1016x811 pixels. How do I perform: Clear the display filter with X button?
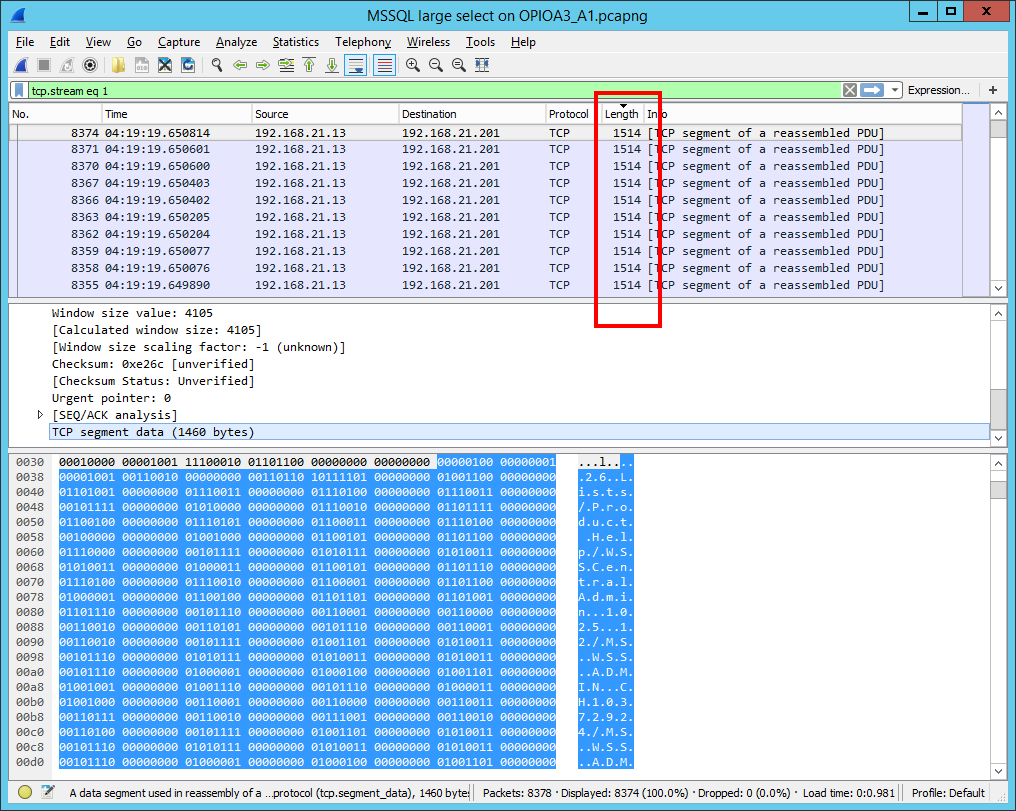(849, 90)
